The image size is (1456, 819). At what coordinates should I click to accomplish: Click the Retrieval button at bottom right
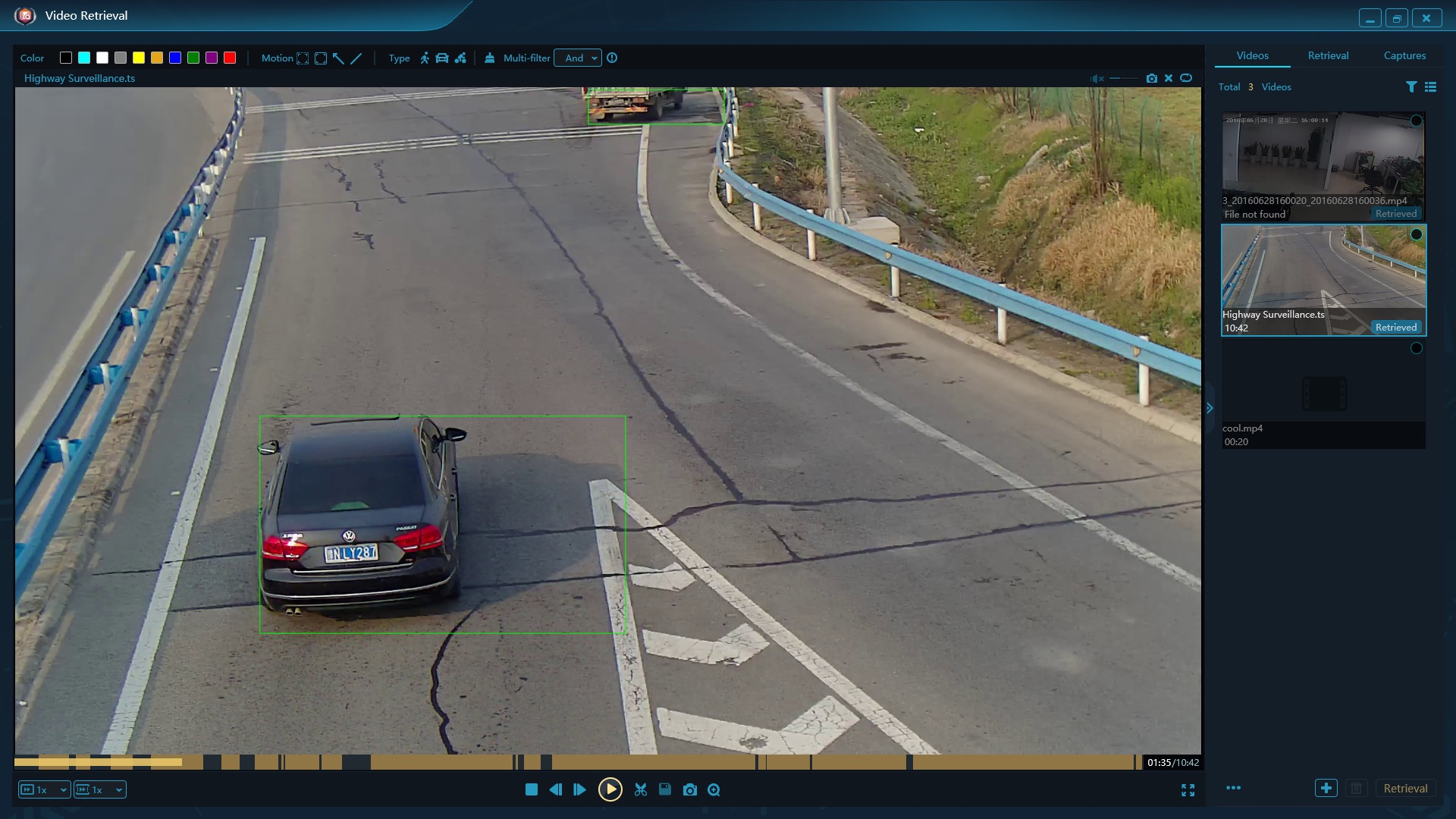click(1405, 788)
